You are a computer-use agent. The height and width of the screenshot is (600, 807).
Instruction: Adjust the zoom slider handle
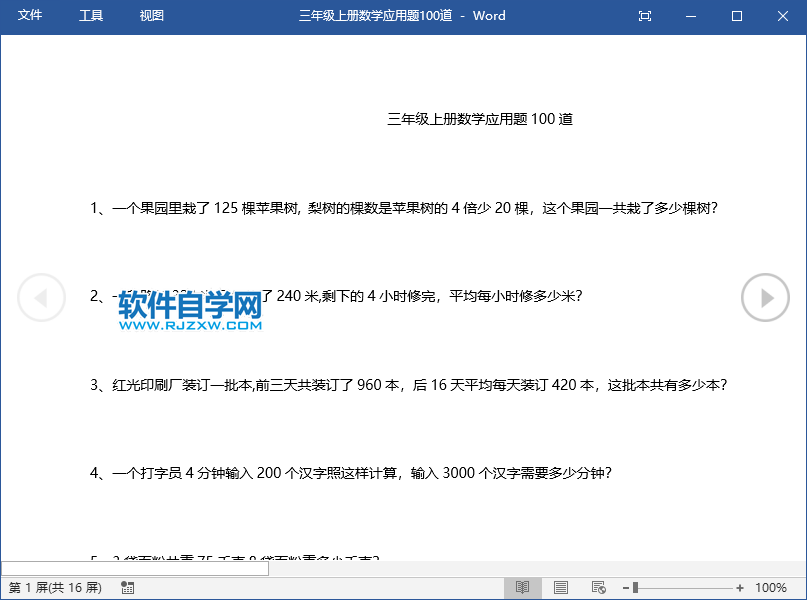point(634,588)
